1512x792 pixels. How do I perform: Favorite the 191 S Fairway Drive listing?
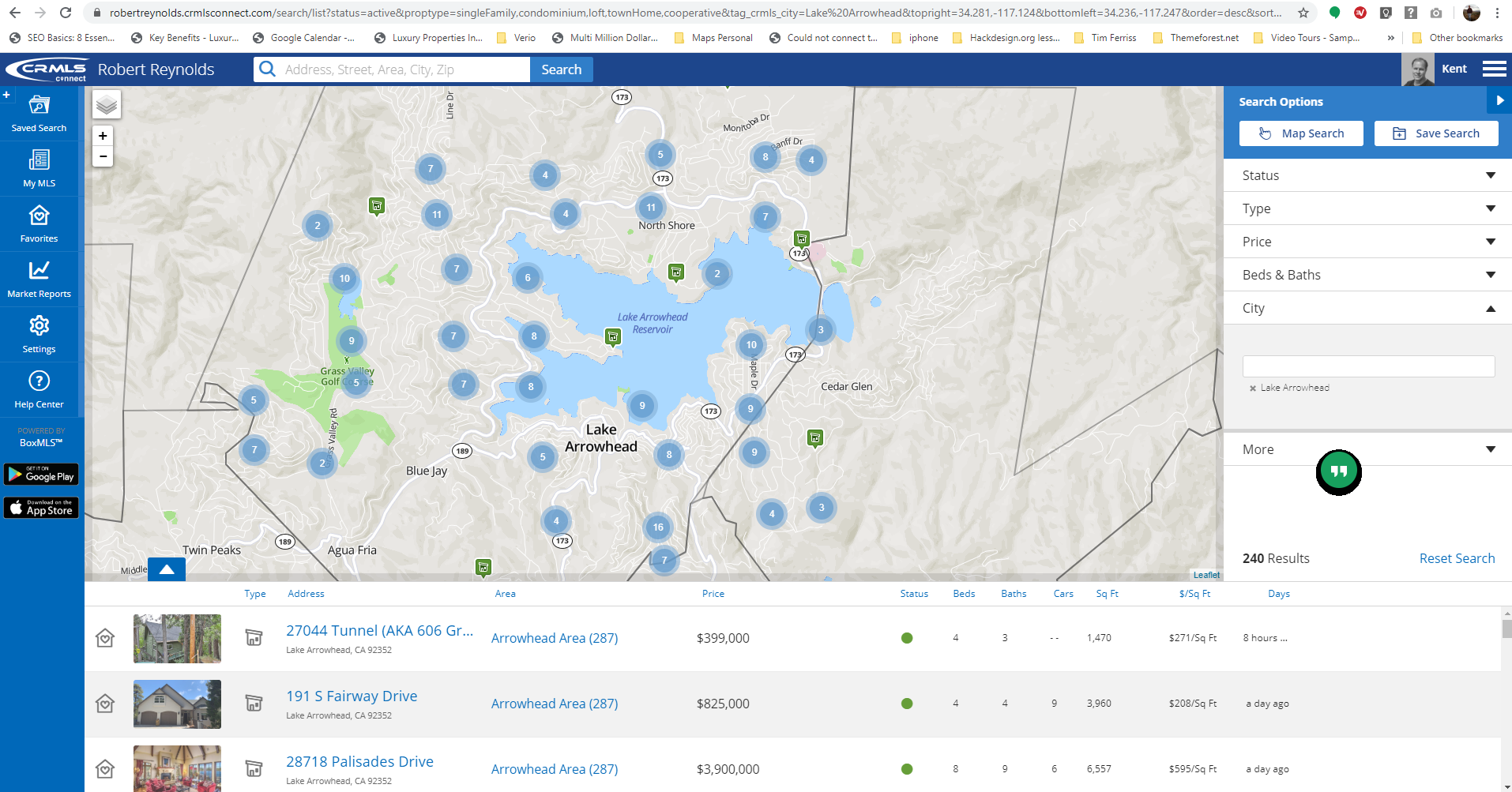click(x=105, y=704)
